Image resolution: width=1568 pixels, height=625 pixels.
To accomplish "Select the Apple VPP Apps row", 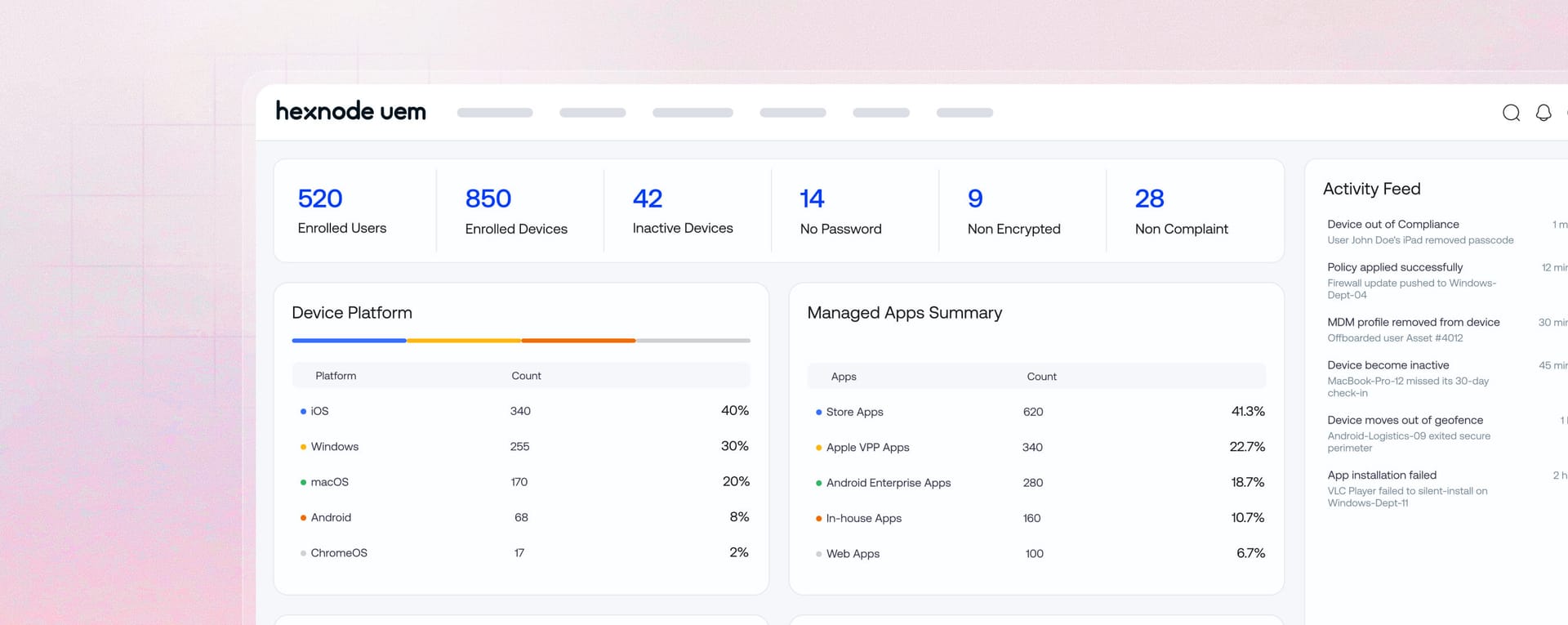I will [x=1036, y=447].
